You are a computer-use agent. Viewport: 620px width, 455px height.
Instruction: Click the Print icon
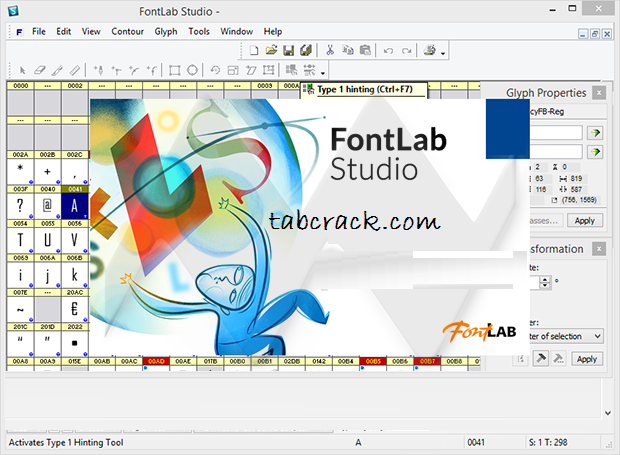pos(429,50)
